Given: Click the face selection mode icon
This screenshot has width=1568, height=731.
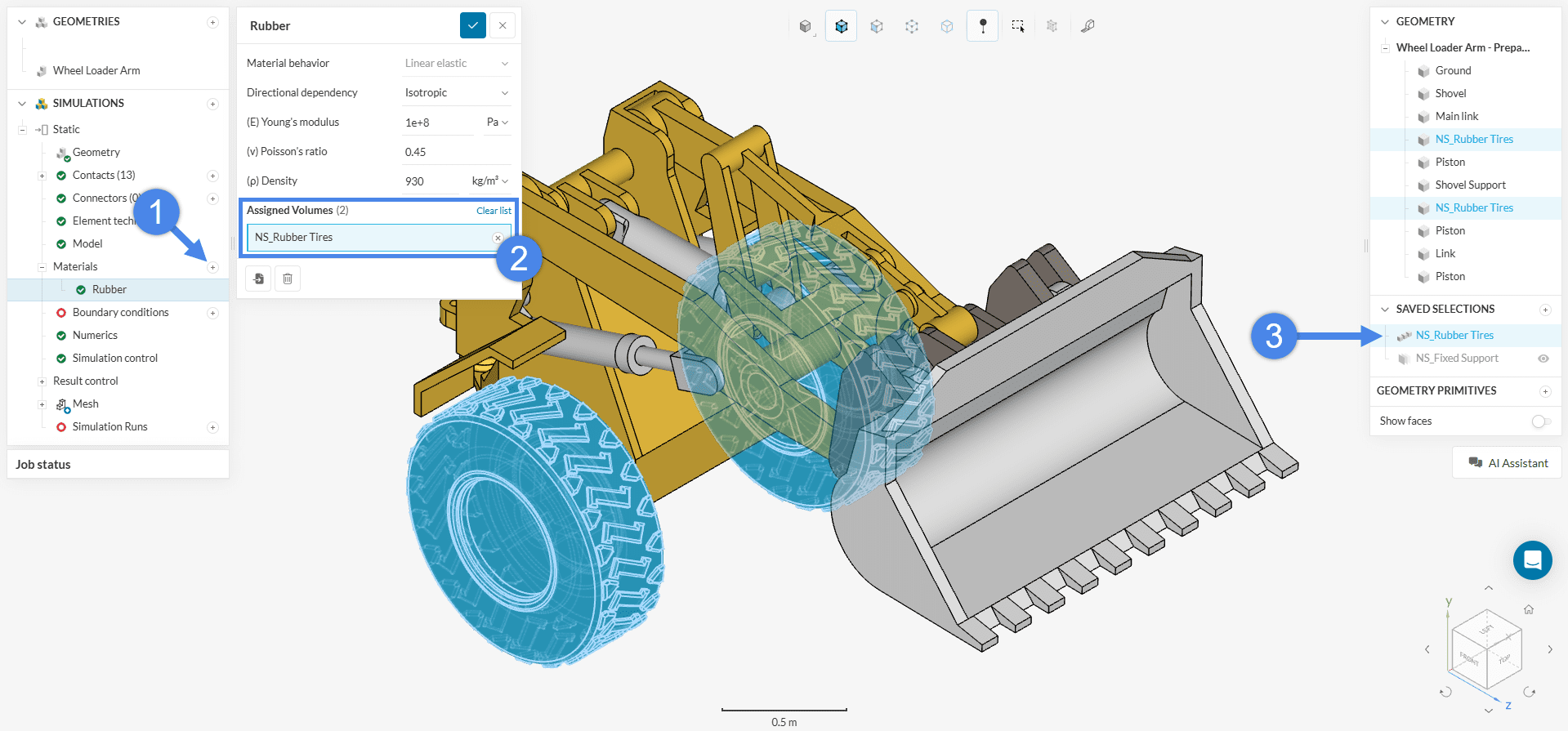Looking at the screenshot, I should pos(876,26).
